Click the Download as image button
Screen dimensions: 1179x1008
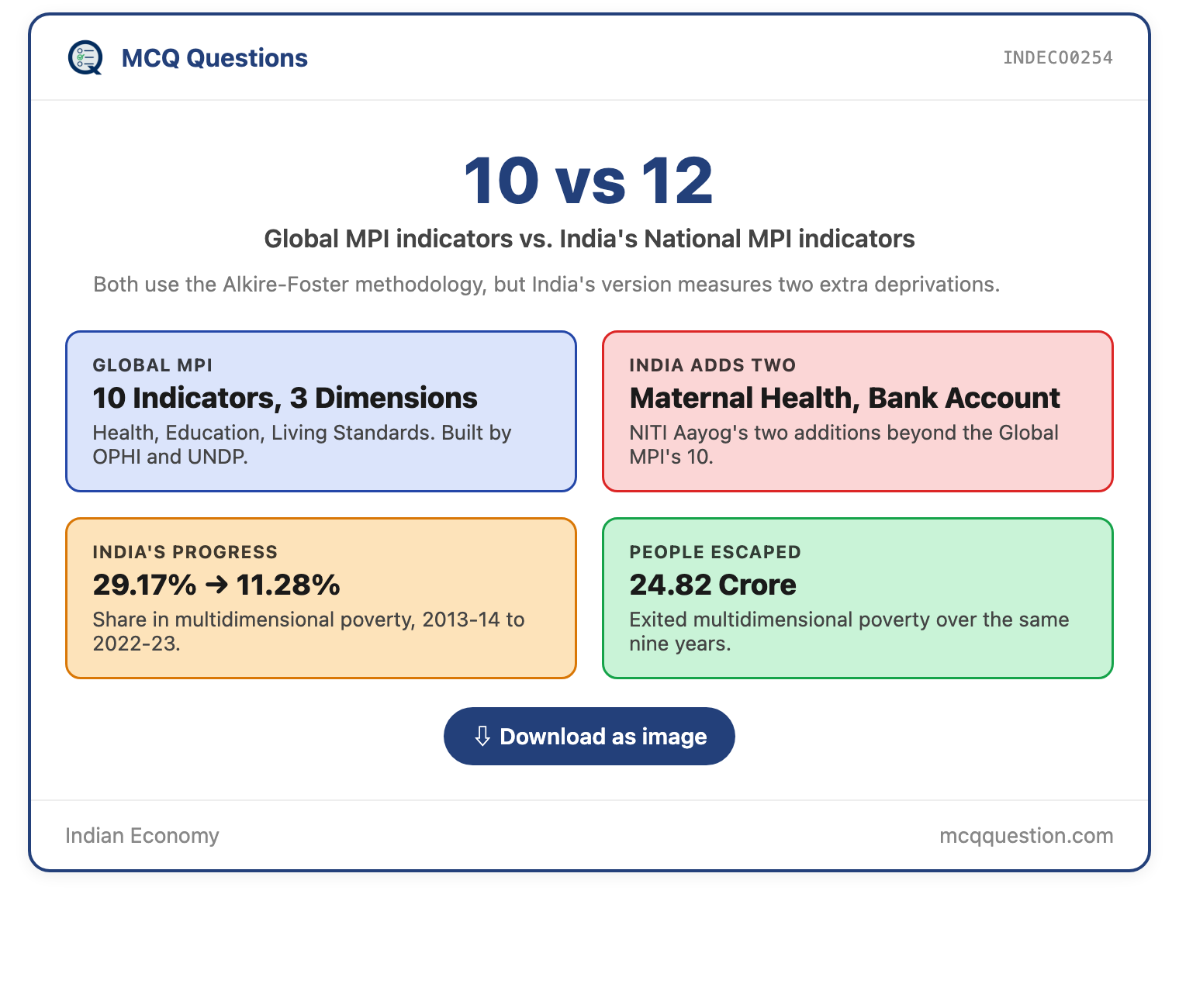(x=589, y=736)
